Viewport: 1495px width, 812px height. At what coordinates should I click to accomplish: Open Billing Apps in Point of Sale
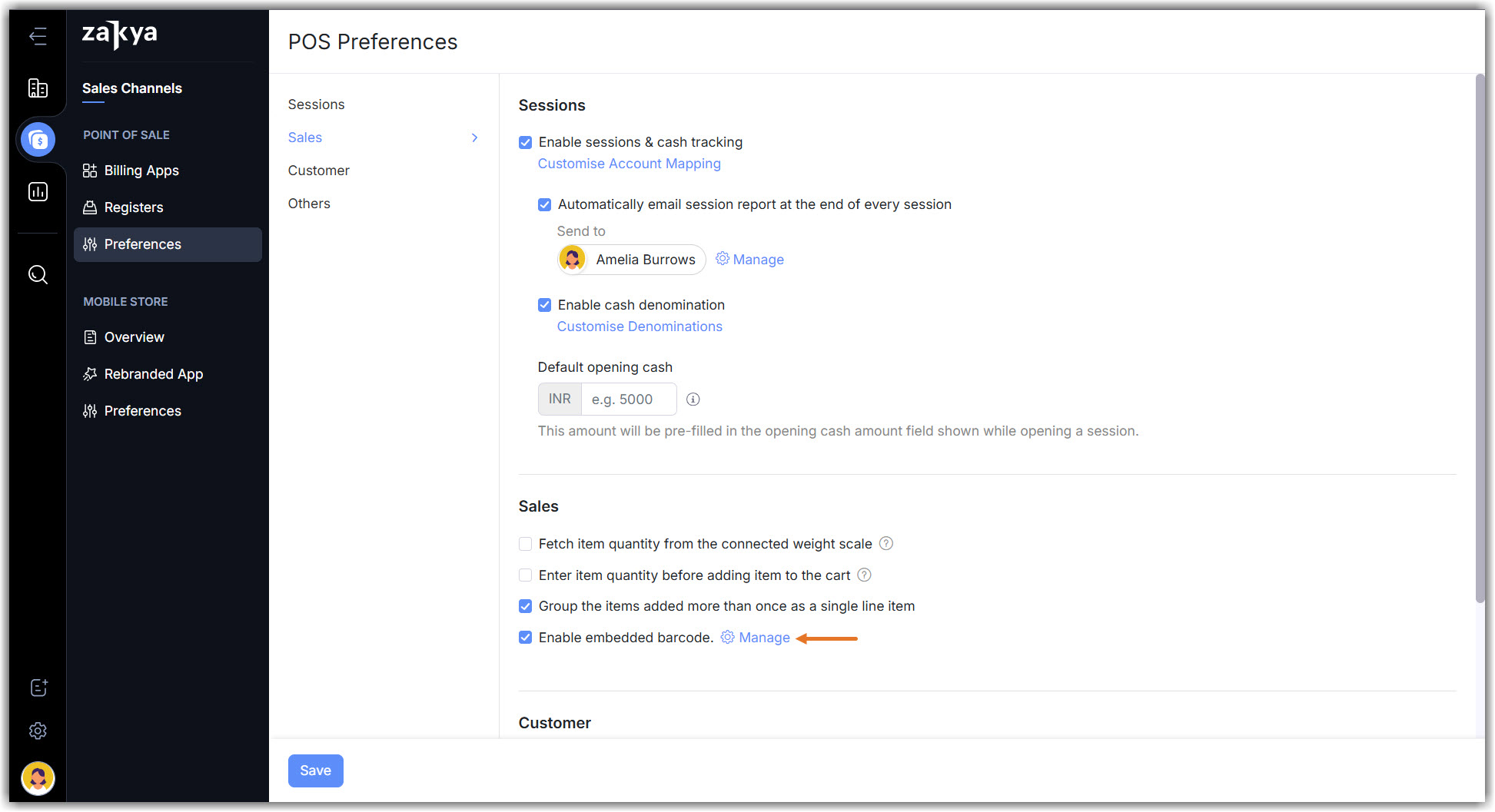coord(141,171)
